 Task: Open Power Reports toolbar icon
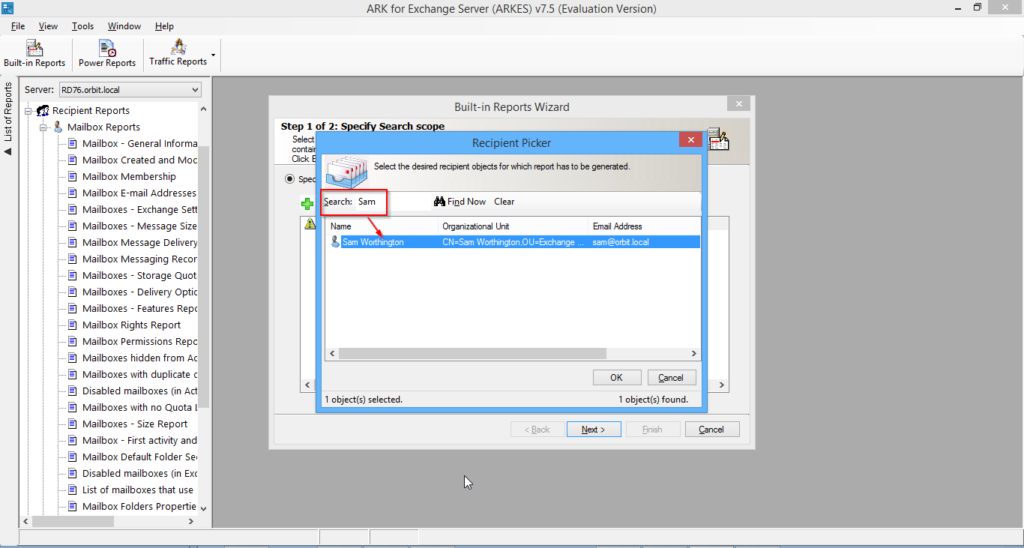click(x=107, y=54)
